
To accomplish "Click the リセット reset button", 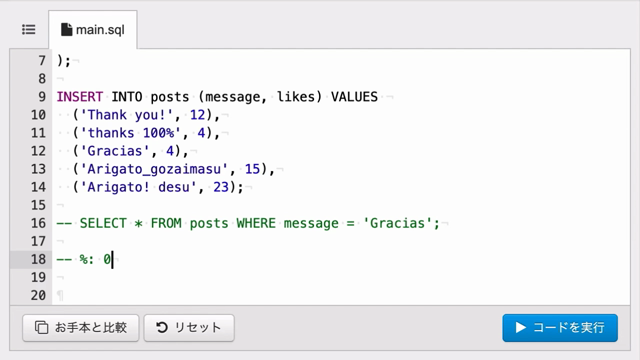I will point(189,328).
